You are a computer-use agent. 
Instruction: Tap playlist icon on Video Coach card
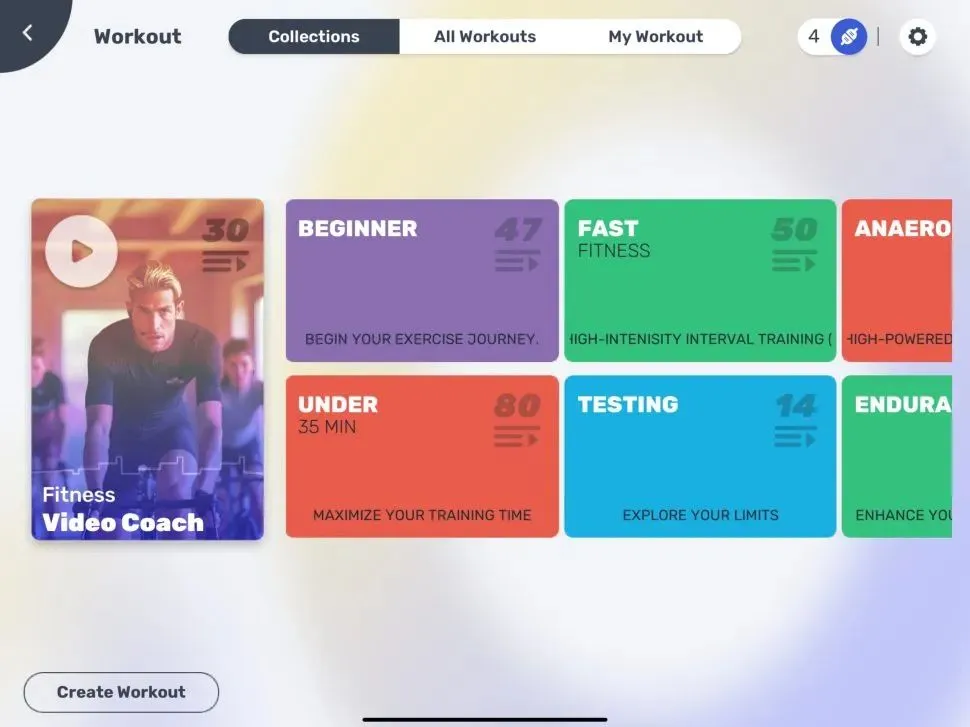tap(225, 263)
